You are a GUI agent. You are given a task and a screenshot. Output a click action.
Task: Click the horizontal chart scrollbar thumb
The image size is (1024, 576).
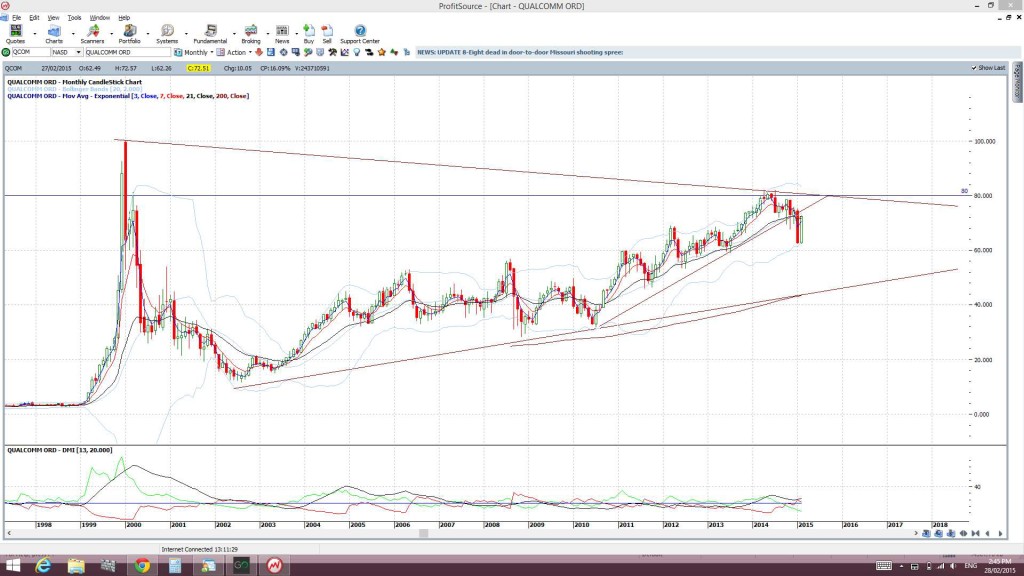[x=423, y=534]
